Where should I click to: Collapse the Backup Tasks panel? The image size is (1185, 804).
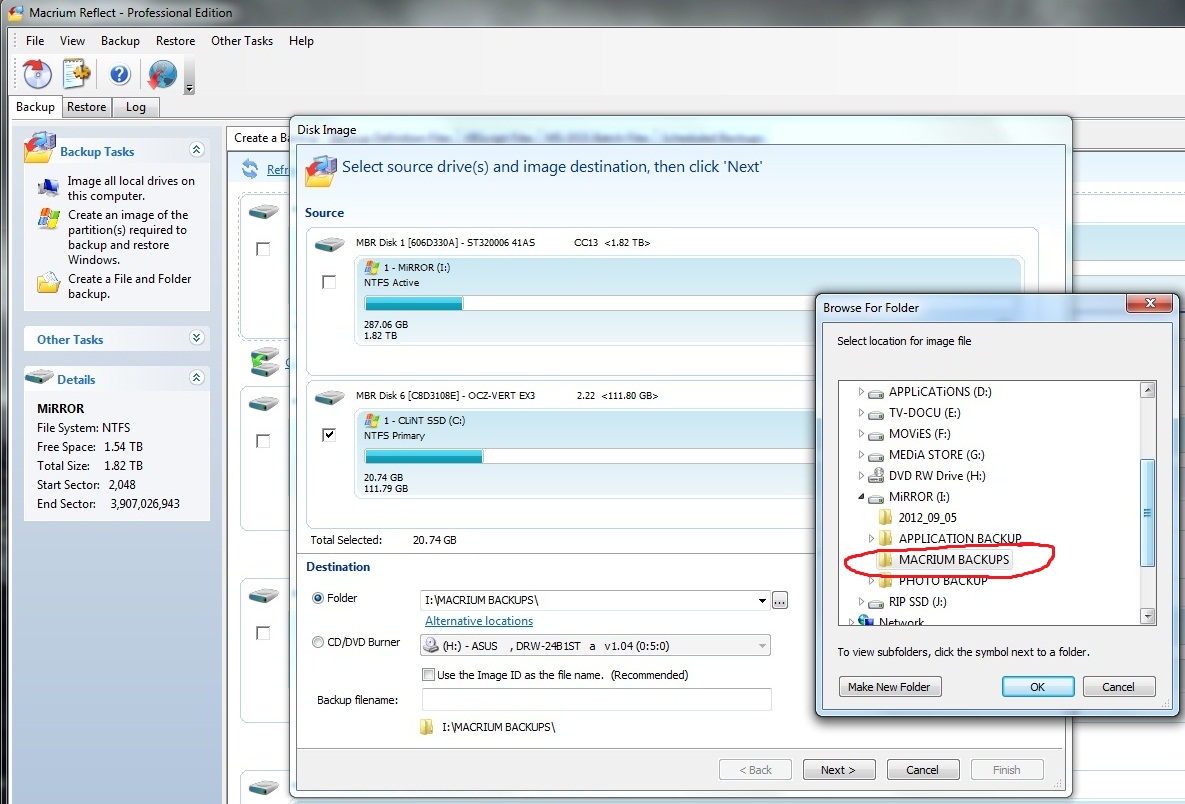coord(196,150)
